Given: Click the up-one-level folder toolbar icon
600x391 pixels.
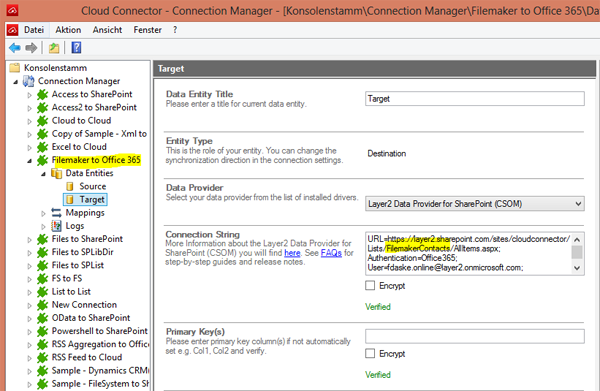Looking at the screenshot, I should pos(54,48).
